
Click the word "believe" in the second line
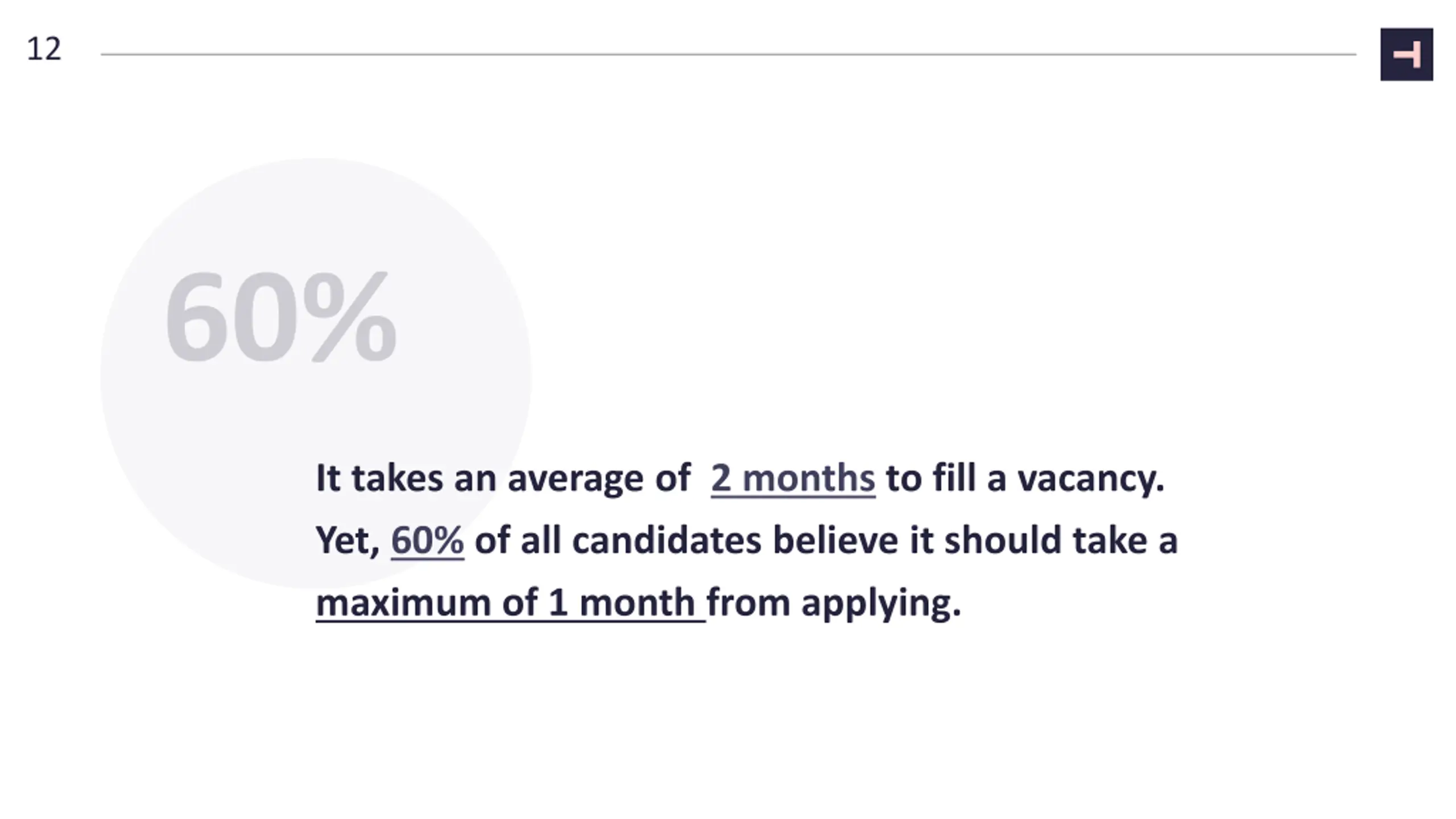pos(835,540)
